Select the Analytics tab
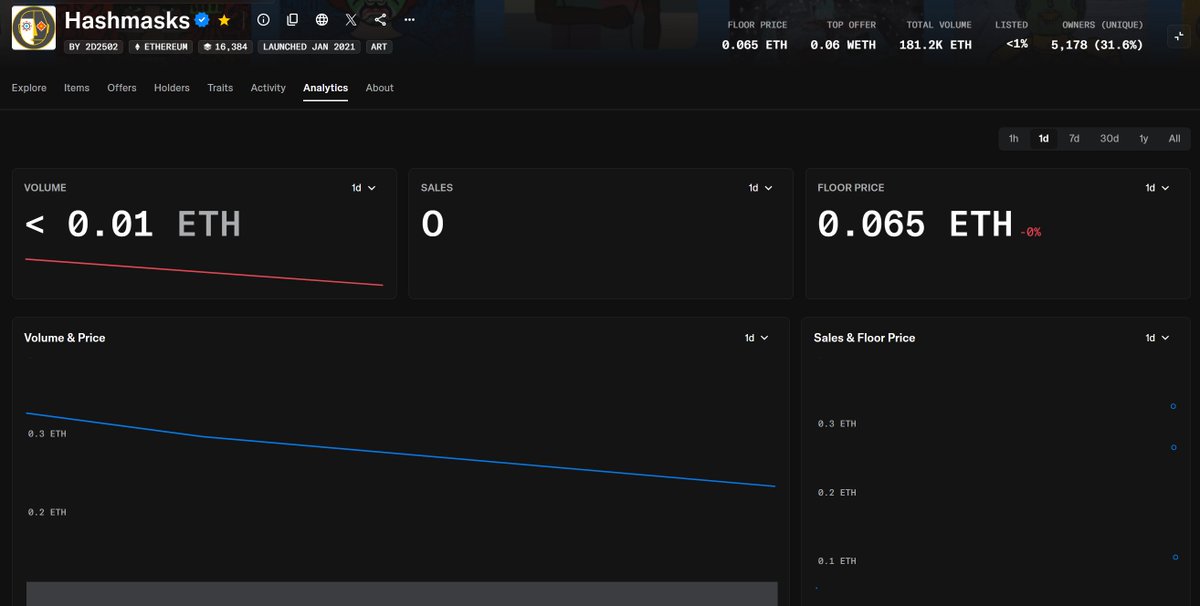This screenshot has width=1200, height=606. click(x=326, y=88)
